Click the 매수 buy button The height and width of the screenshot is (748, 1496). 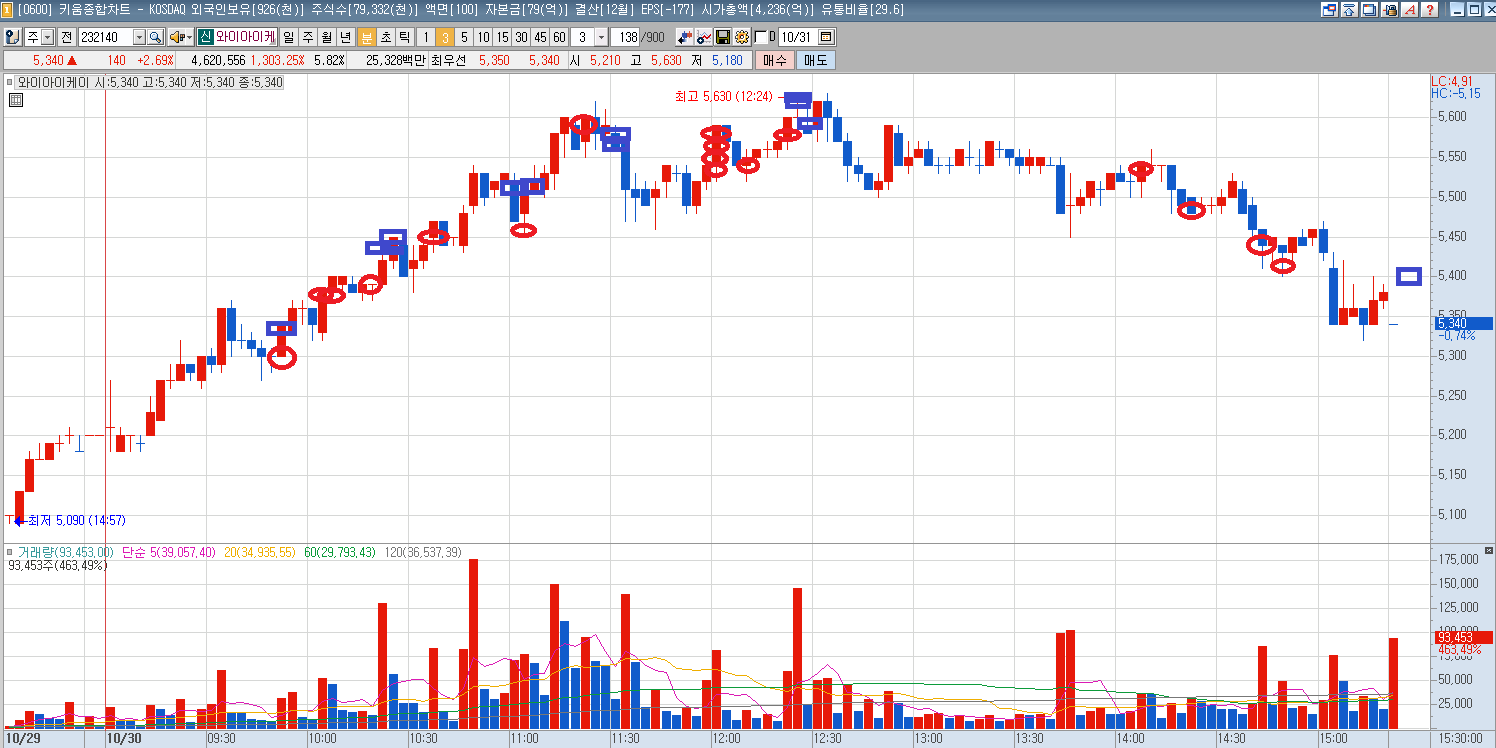tap(774, 60)
